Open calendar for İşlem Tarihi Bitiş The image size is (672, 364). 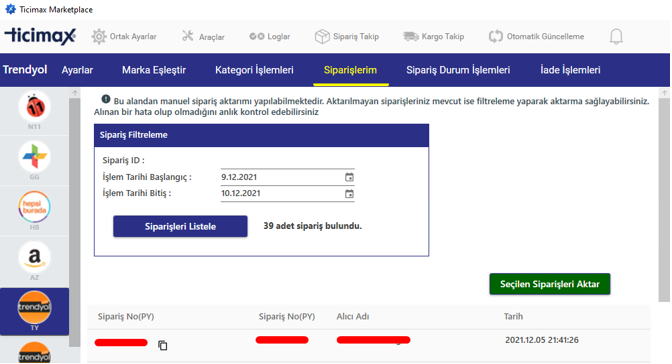pos(349,194)
